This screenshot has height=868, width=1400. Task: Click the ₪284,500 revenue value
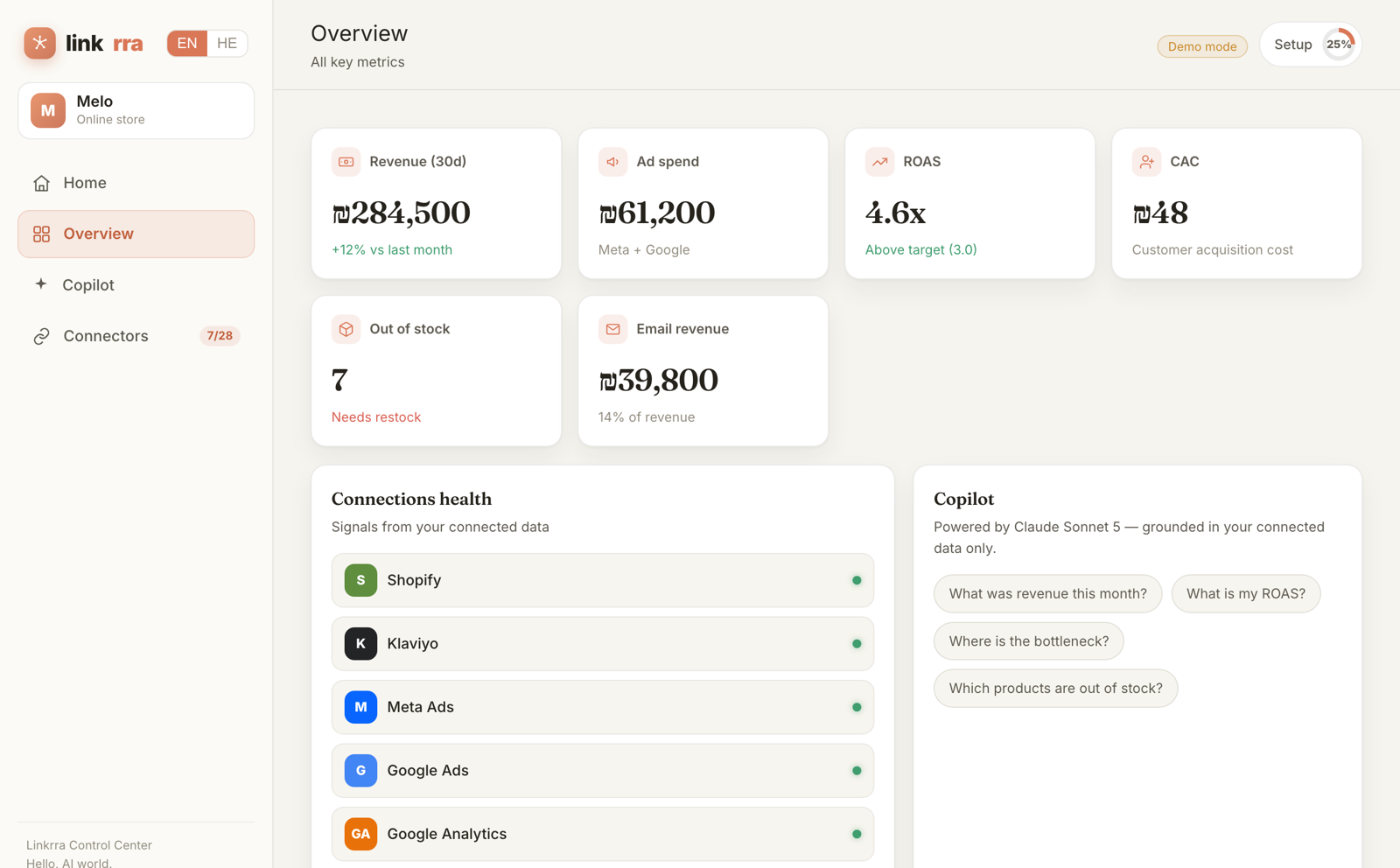(401, 213)
